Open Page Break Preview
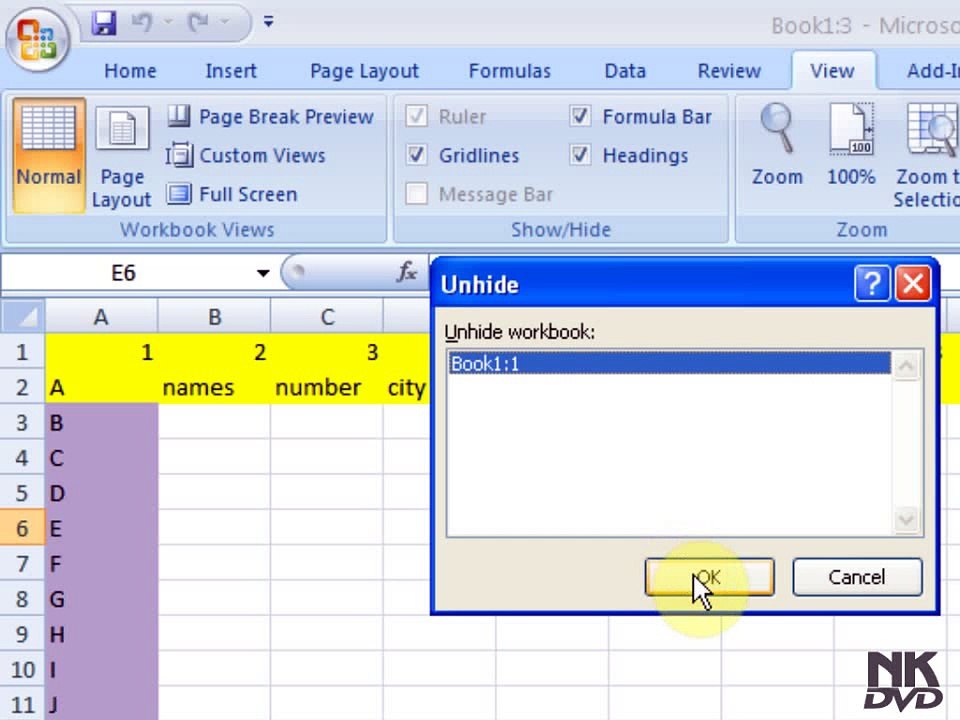 pyautogui.click(x=270, y=116)
